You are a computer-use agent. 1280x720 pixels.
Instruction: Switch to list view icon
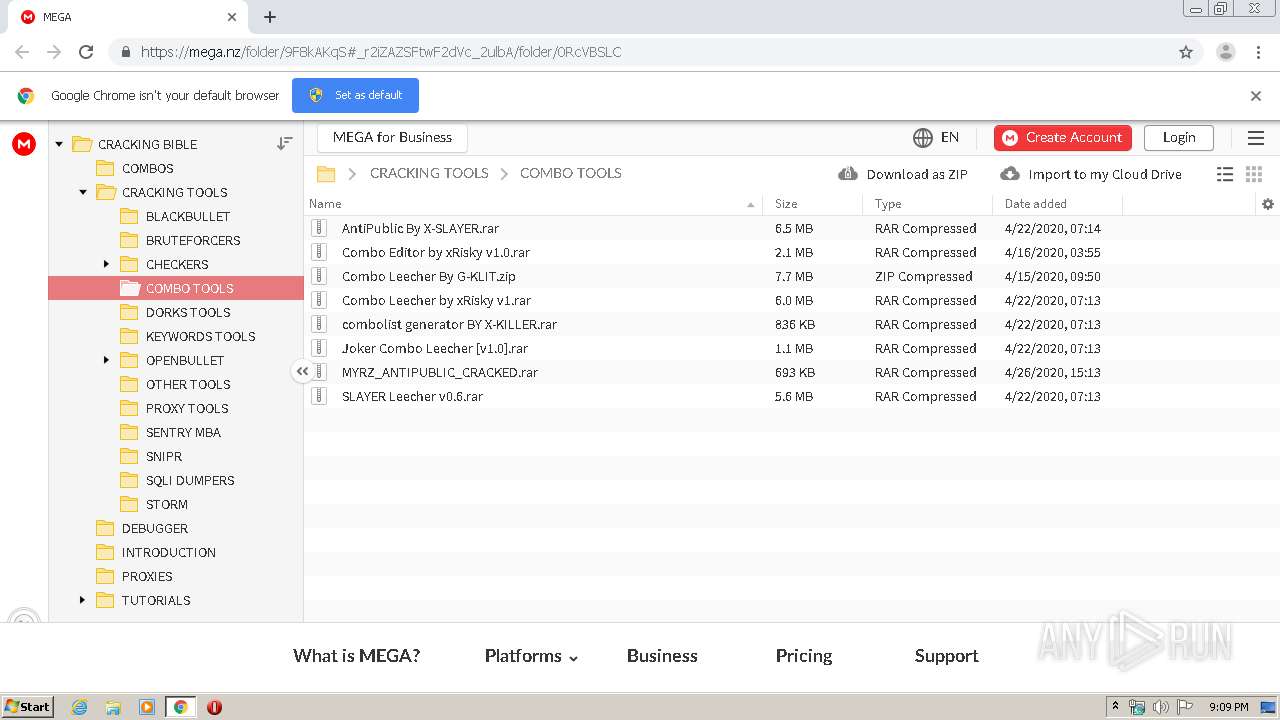point(1225,174)
